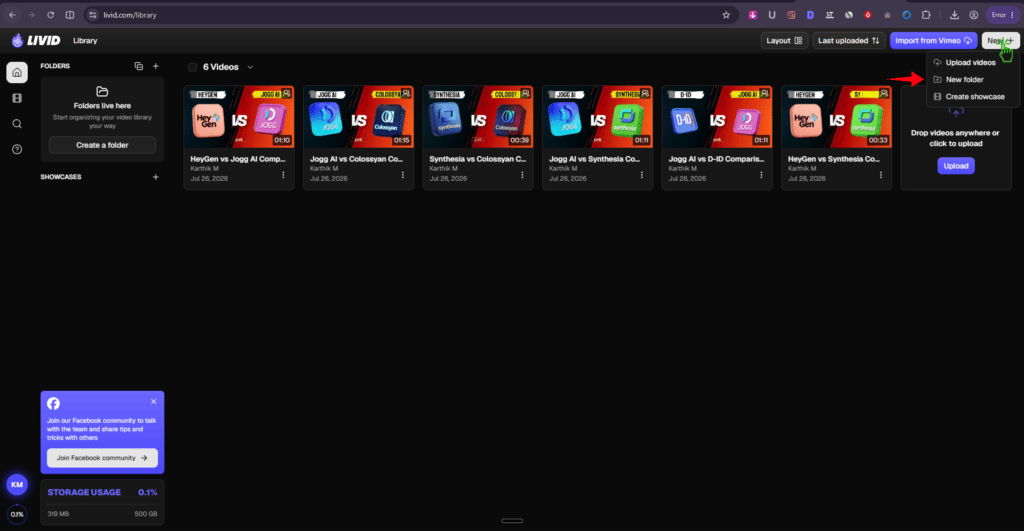Viewport: 1024px width, 531px height.
Task: Open the help question mark icon
Action: click(17, 150)
